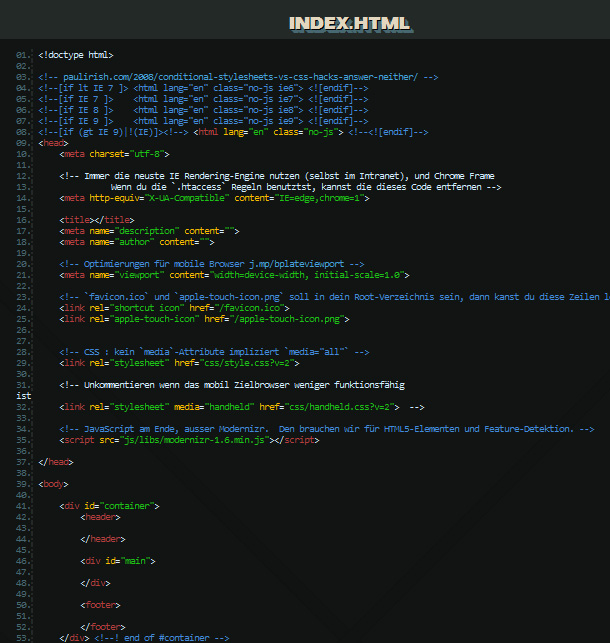Click the meta name="author" line
This screenshot has height=643, width=610.
pos(137,242)
